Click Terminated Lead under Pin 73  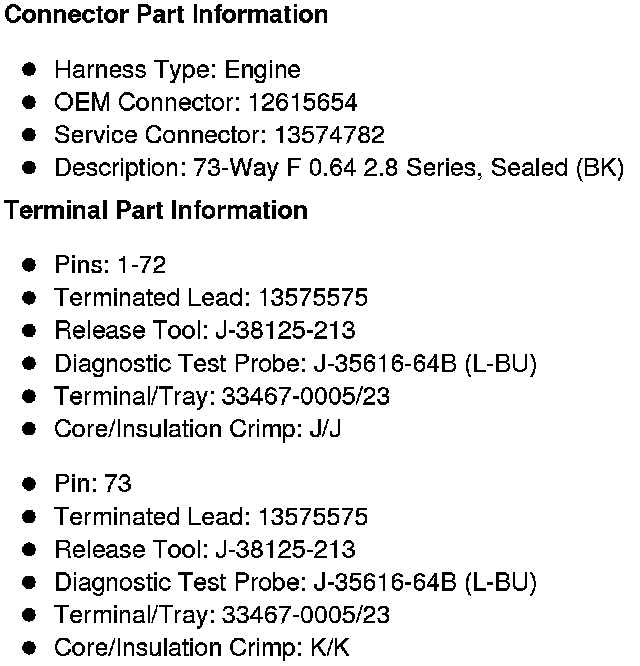pyautogui.click(x=211, y=517)
